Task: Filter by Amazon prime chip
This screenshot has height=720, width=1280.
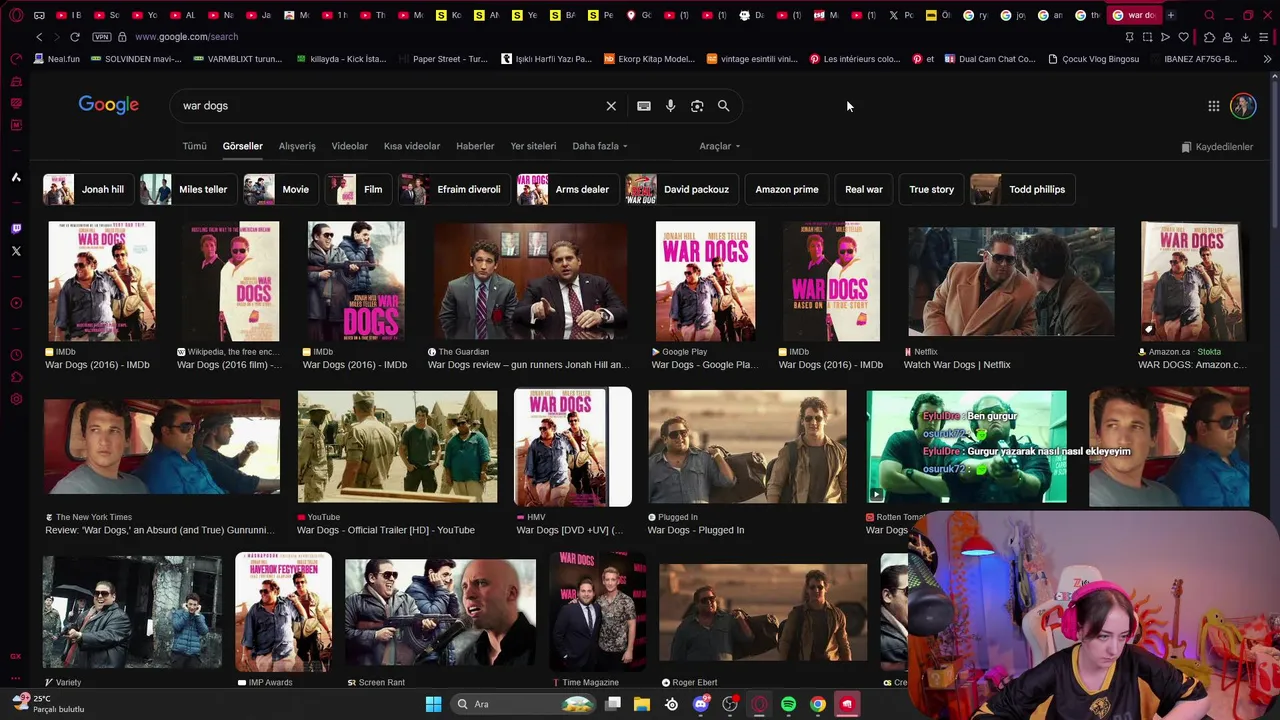Action: [787, 189]
